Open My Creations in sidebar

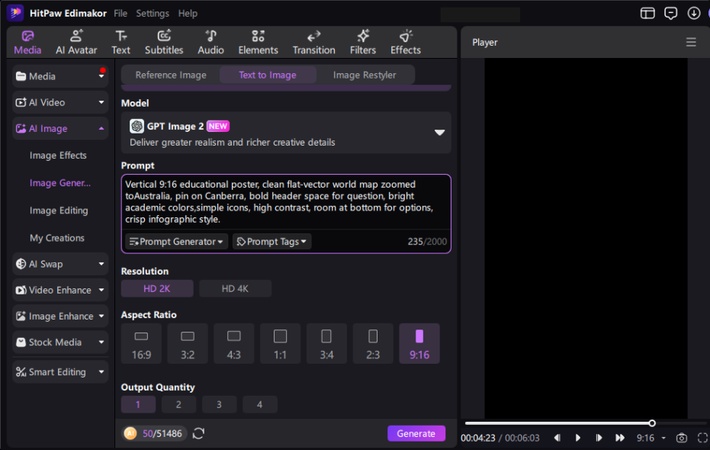[57, 238]
